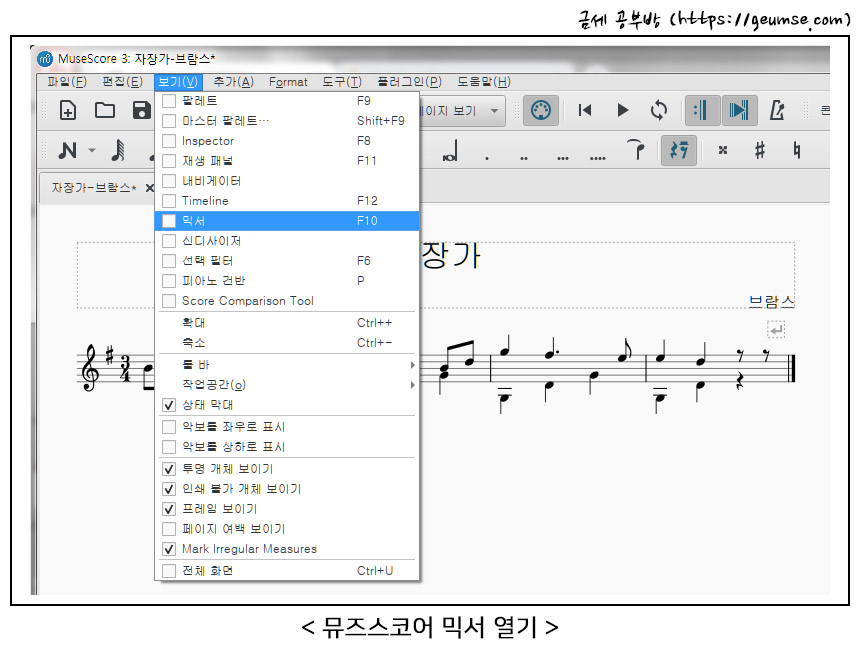Open the 파일(F) menu
Image resolution: width=860 pixels, height=649 pixels.
click(x=67, y=82)
